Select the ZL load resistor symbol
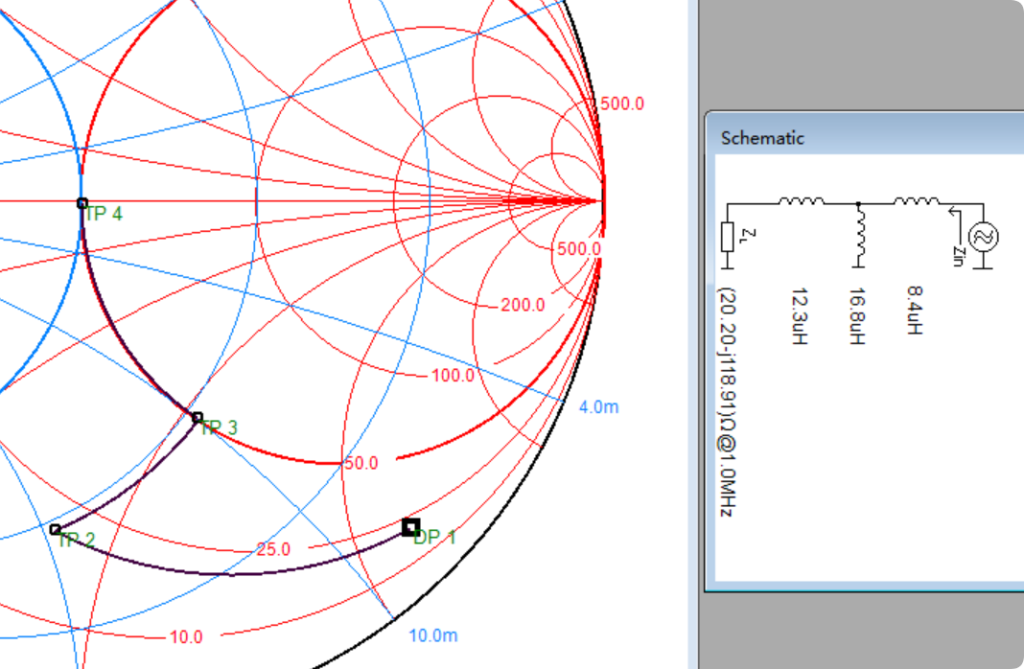The width and height of the screenshot is (1024, 669). click(x=727, y=237)
